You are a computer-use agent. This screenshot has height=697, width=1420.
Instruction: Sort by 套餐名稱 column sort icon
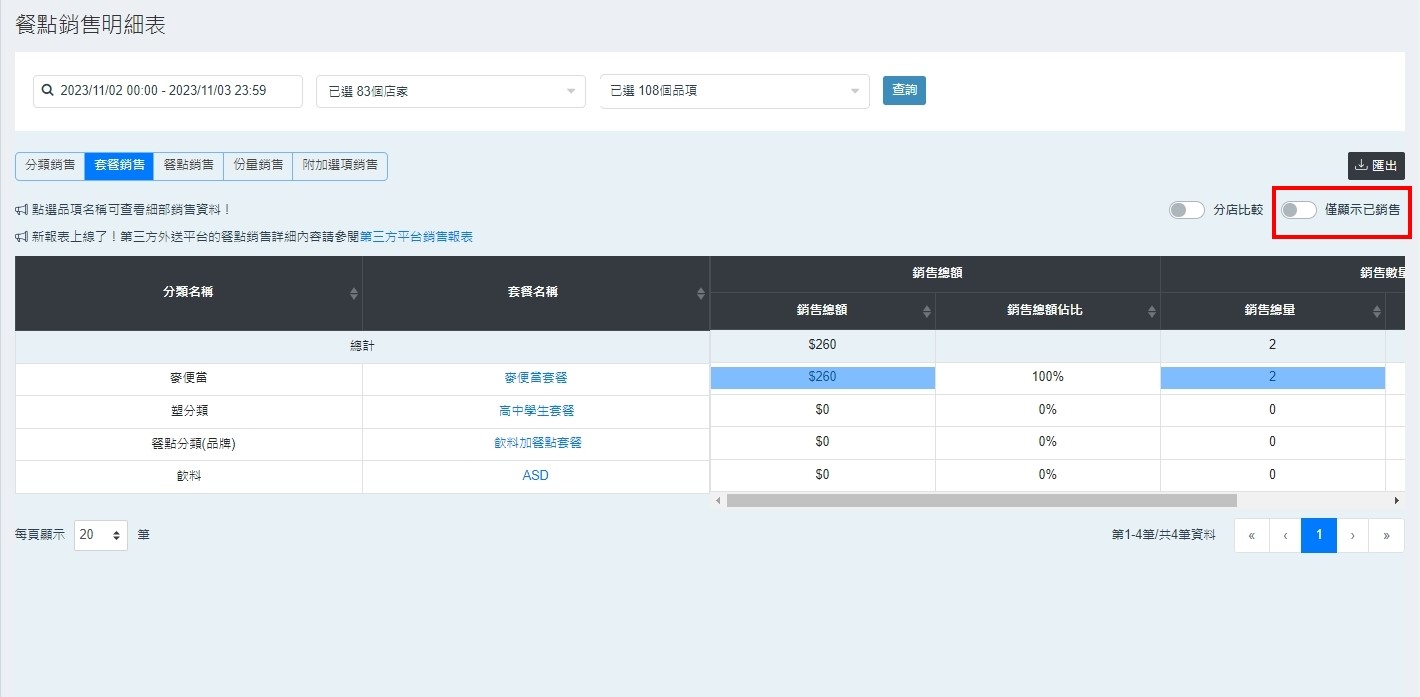tap(700, 293)
